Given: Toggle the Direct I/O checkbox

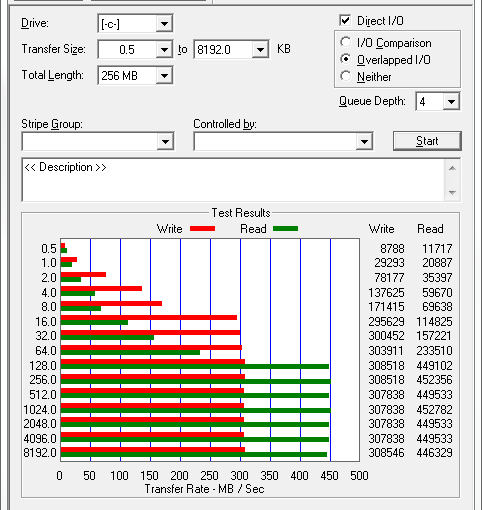Looking at the screenshot, I should [x=345, y=20].
